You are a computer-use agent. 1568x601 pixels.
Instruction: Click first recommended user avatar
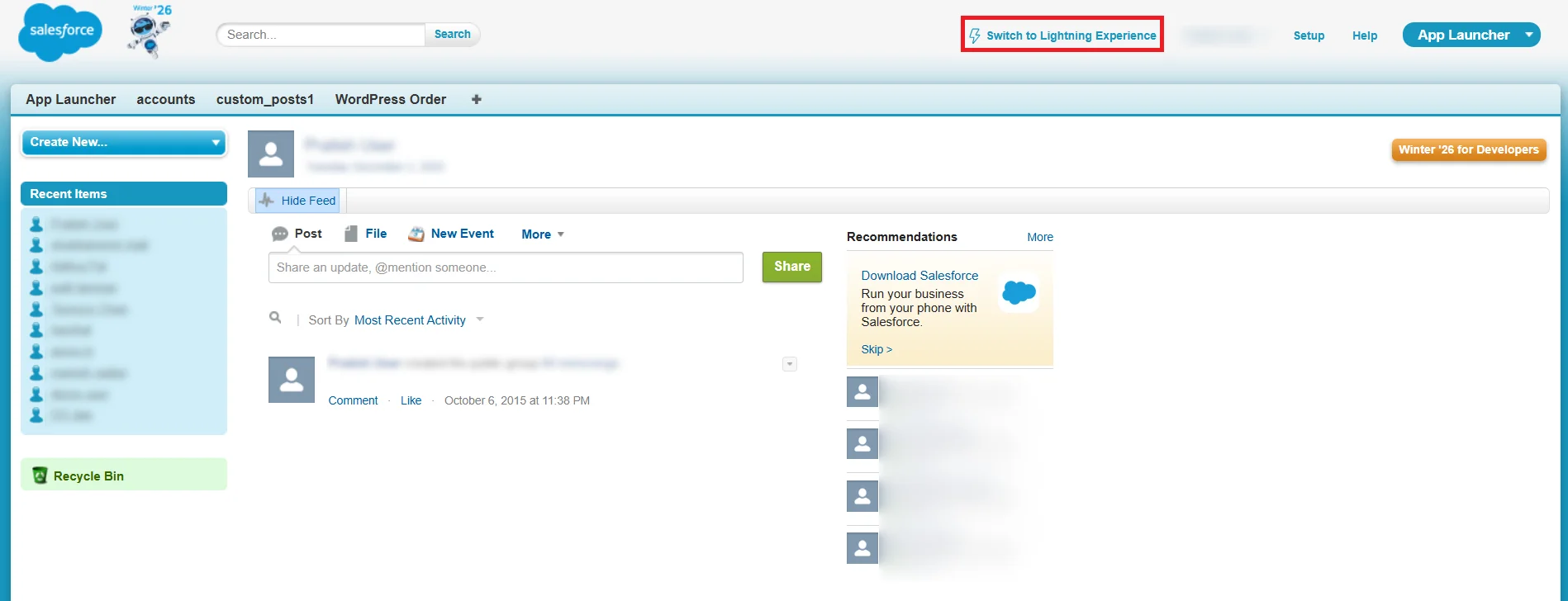[x=862, y=392]
